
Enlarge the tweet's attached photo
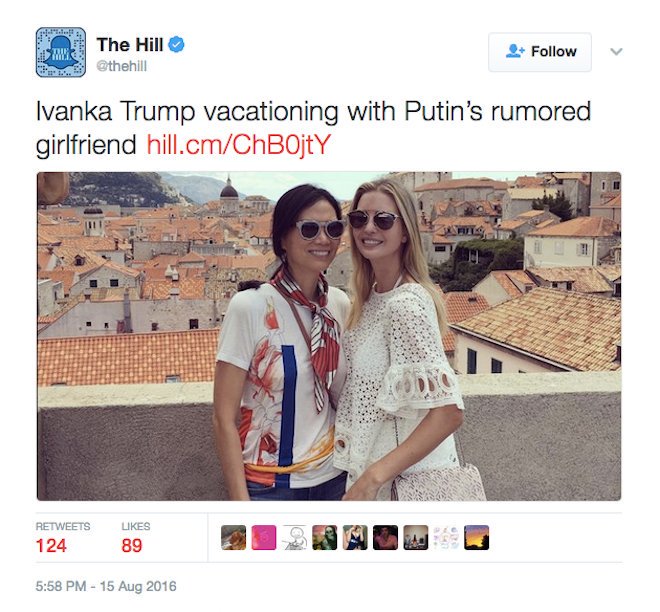[329, 336]
